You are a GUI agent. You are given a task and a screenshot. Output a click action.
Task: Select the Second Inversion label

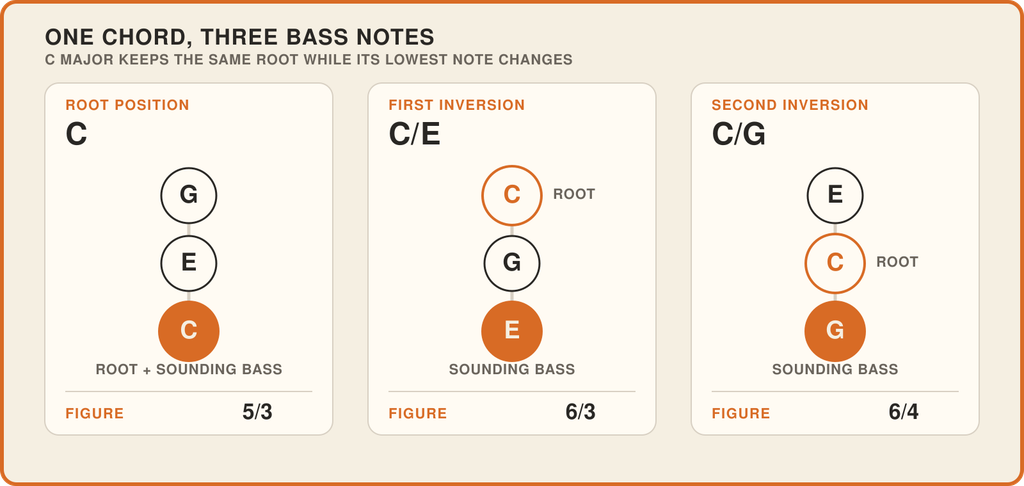tap(790, 105)
